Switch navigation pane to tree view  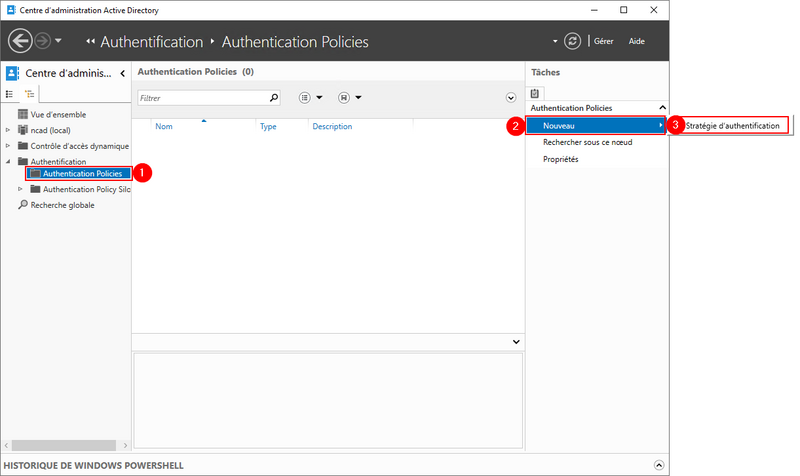pyautogui.click(x=29, y=94)
